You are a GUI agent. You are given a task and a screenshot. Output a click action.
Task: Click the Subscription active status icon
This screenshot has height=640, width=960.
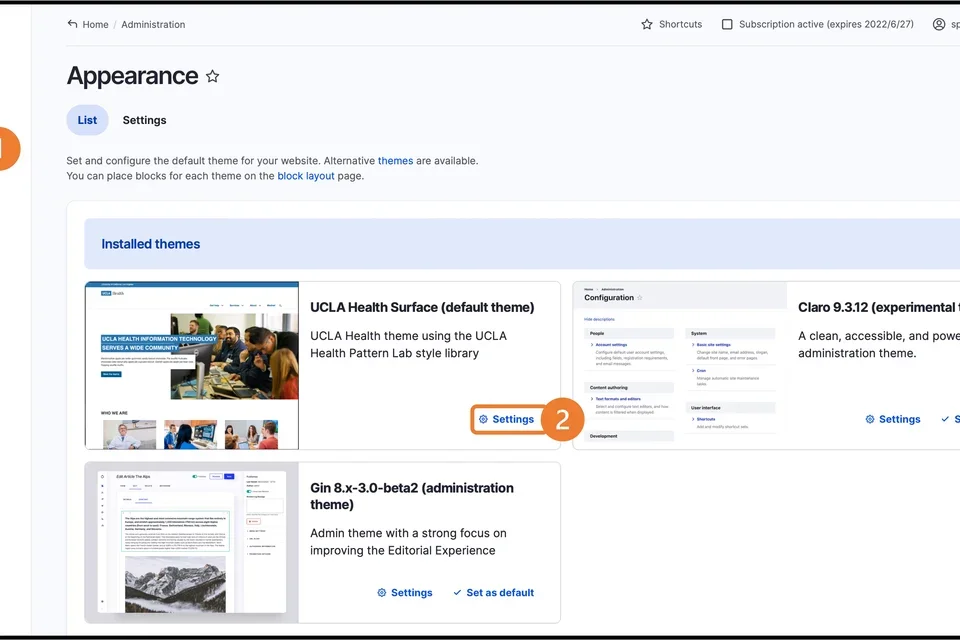coord(727,24)
